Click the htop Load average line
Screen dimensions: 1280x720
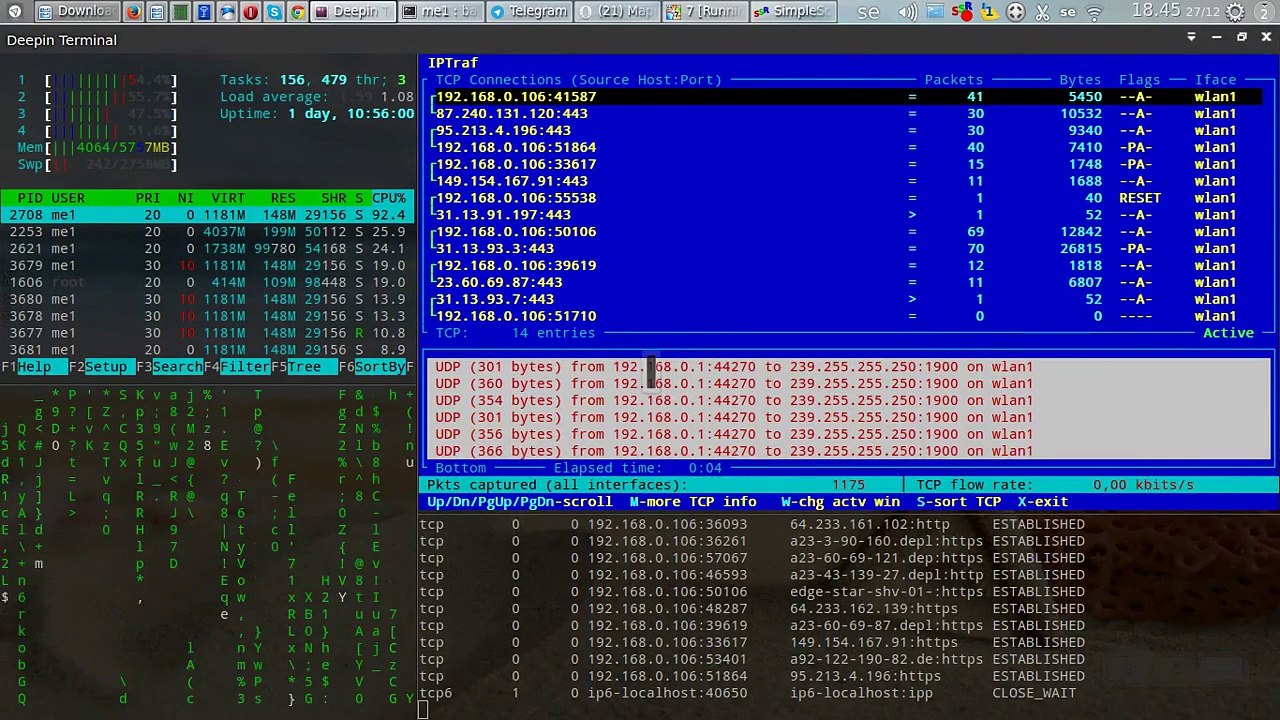tap(317, 97)
